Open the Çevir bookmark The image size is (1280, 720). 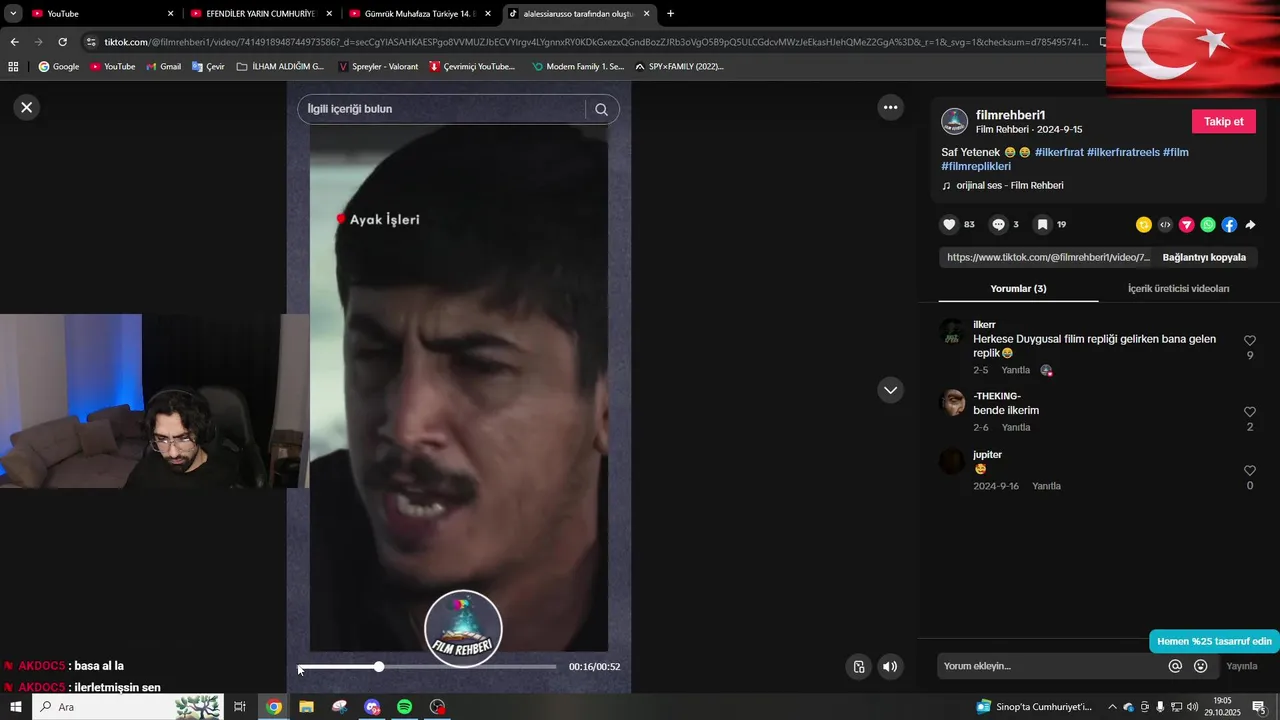click(x=208, y=66)
